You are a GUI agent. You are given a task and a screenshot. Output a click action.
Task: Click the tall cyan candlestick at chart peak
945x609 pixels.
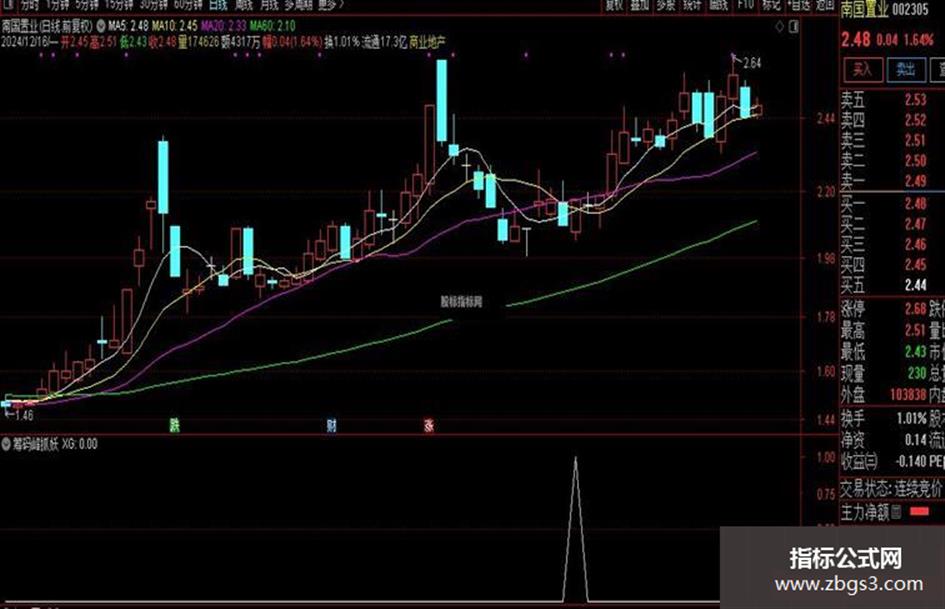click(442, 100)
